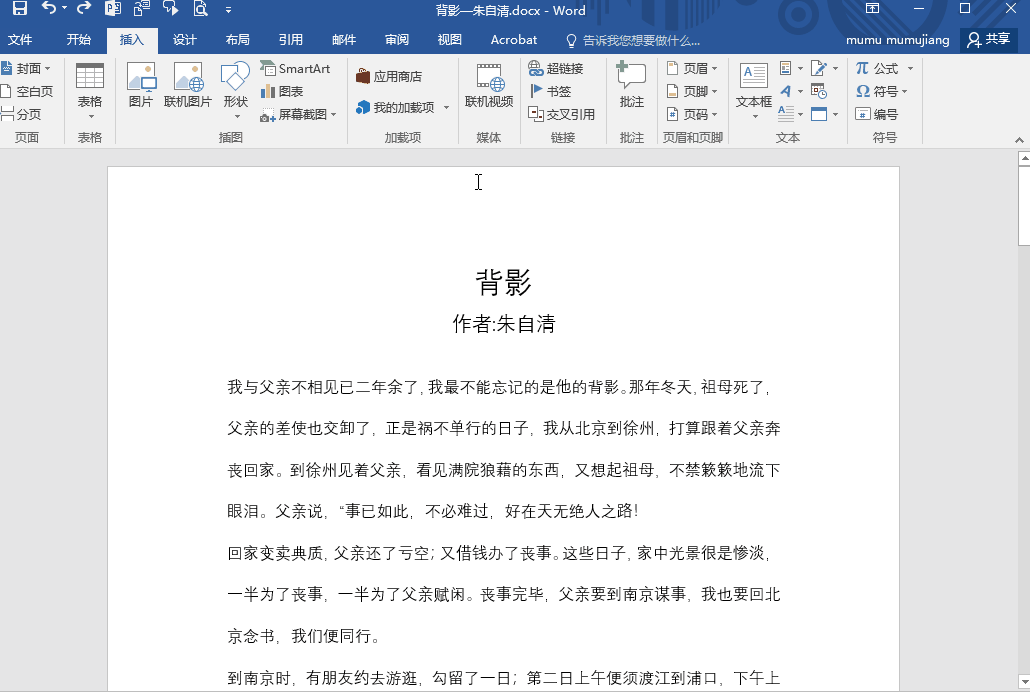The image size is (1030, 692).
Task: Insert an online video 联机视频
Action: tap(489, 85)
